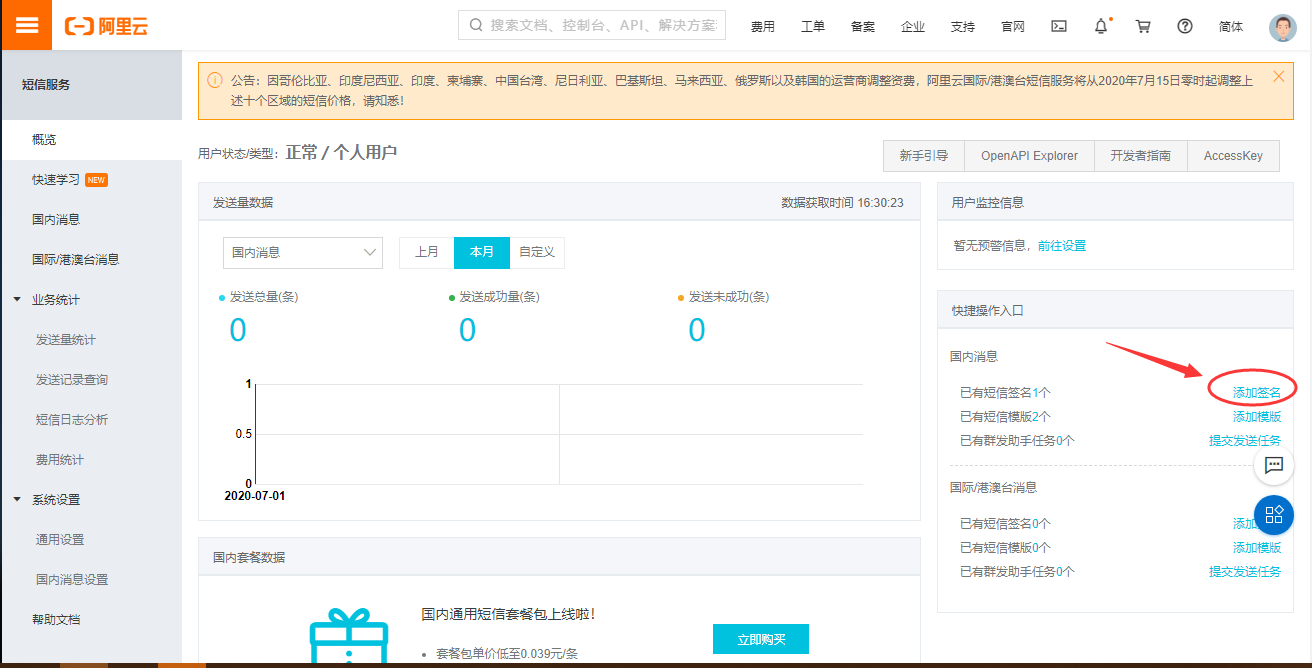Open the Cloud Shell terminal icon
The image size is (1312, 668).
click(1059, 26)
